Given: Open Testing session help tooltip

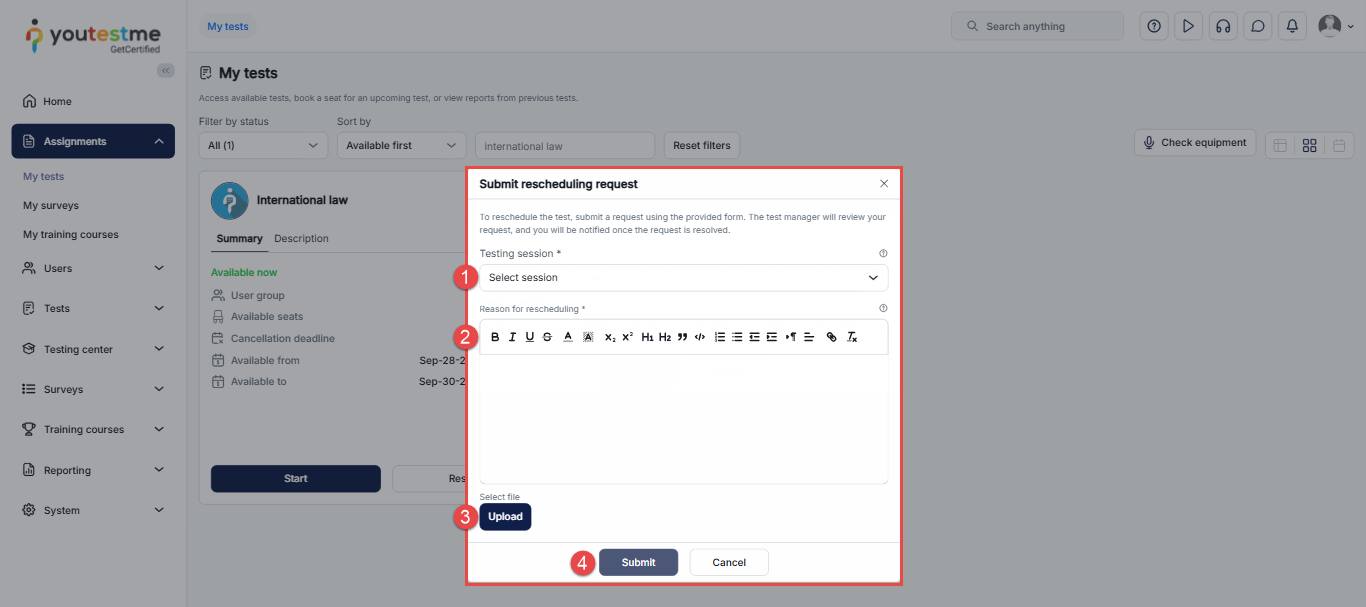Looking at the screenshot, I should point(883,254).
